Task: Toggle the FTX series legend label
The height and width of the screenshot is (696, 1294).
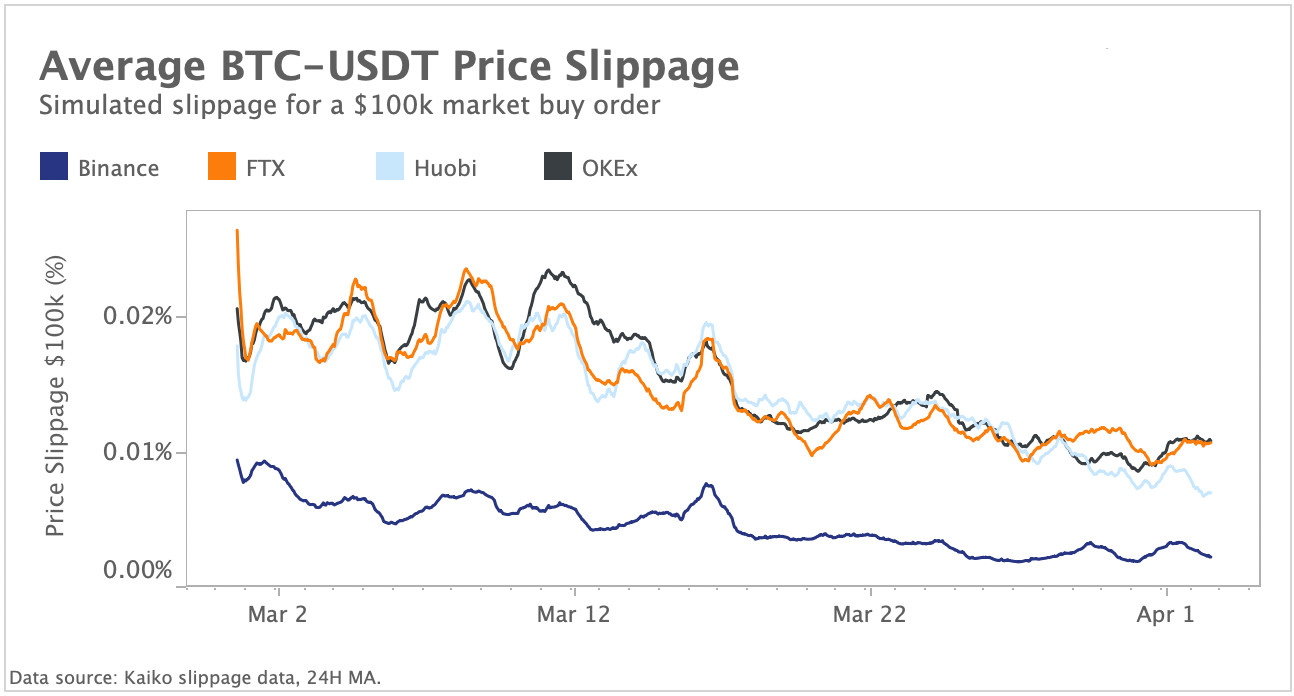Action: 265,168
